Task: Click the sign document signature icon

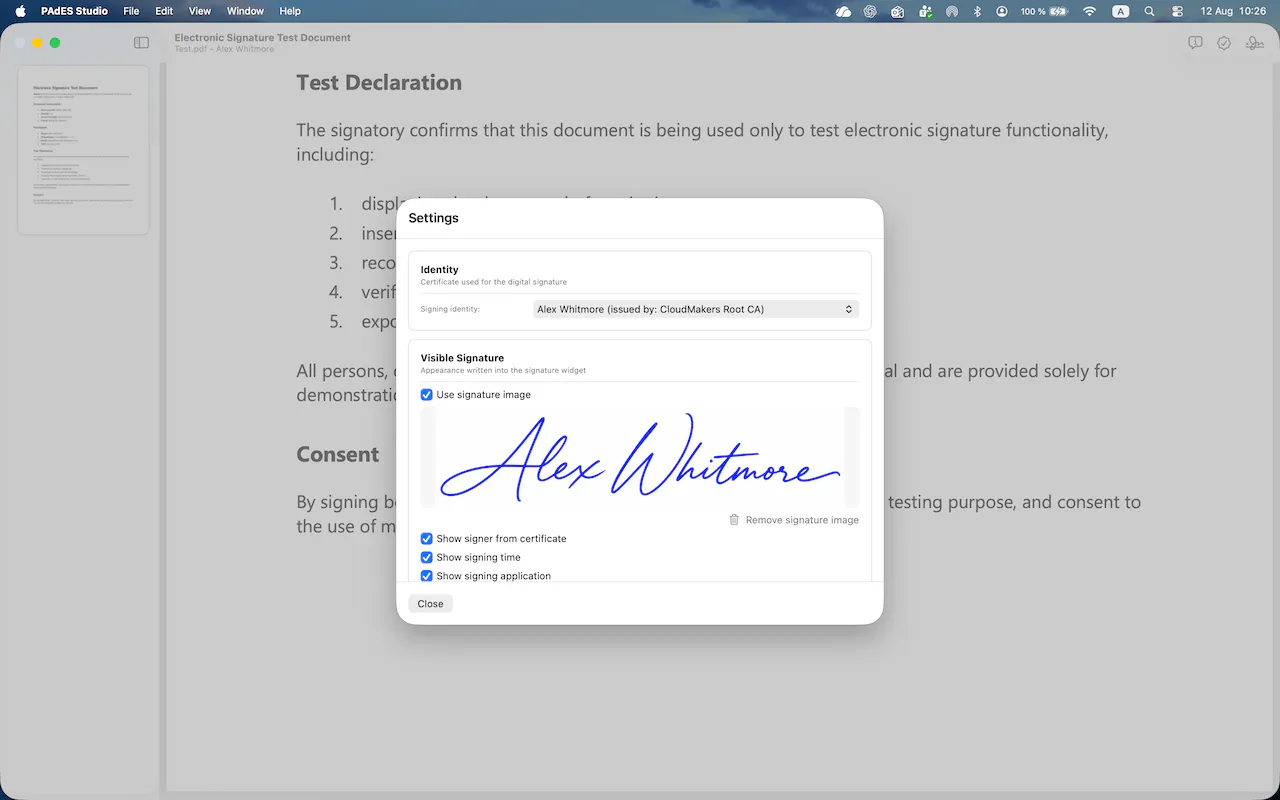Action: tap(1254, 43)
